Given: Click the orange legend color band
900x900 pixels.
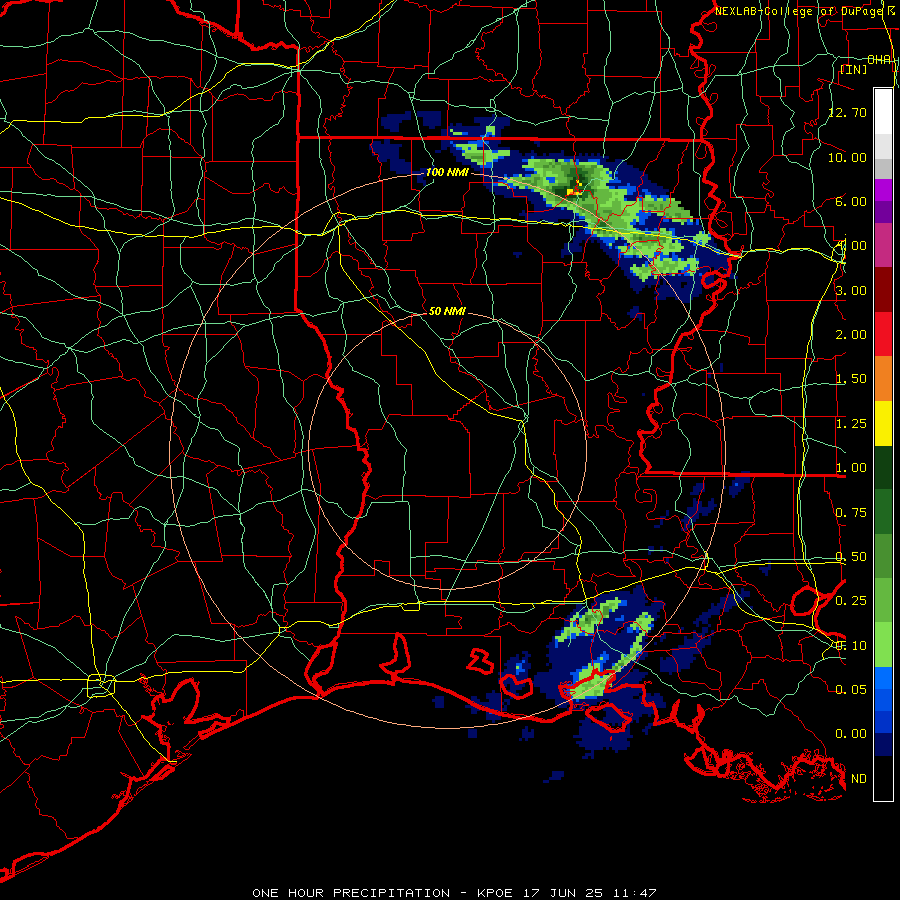Looking at the screenshot, I should coord(883,379).
